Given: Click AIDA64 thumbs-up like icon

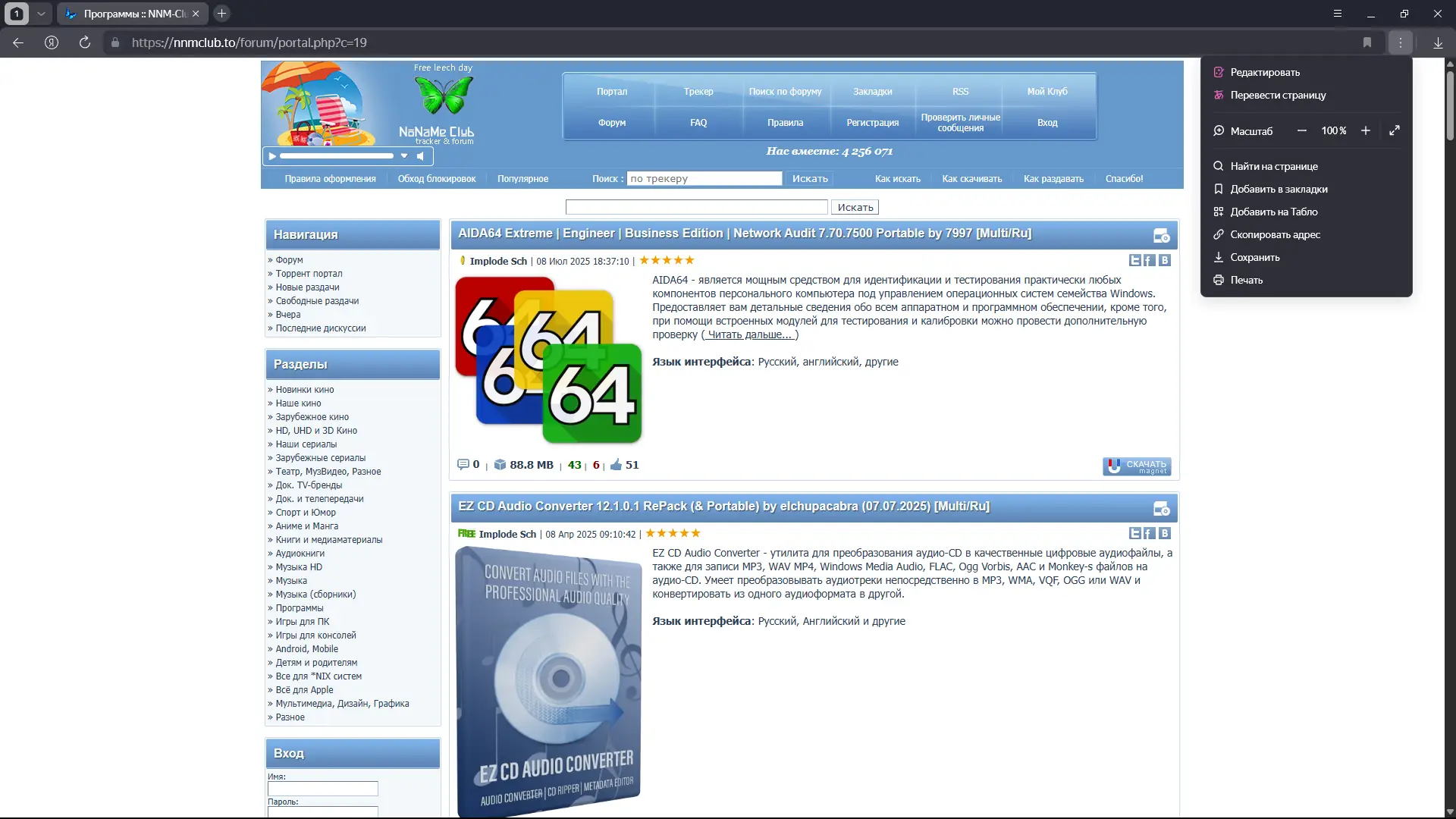Looking at the screenshot, I should (616, 465).
